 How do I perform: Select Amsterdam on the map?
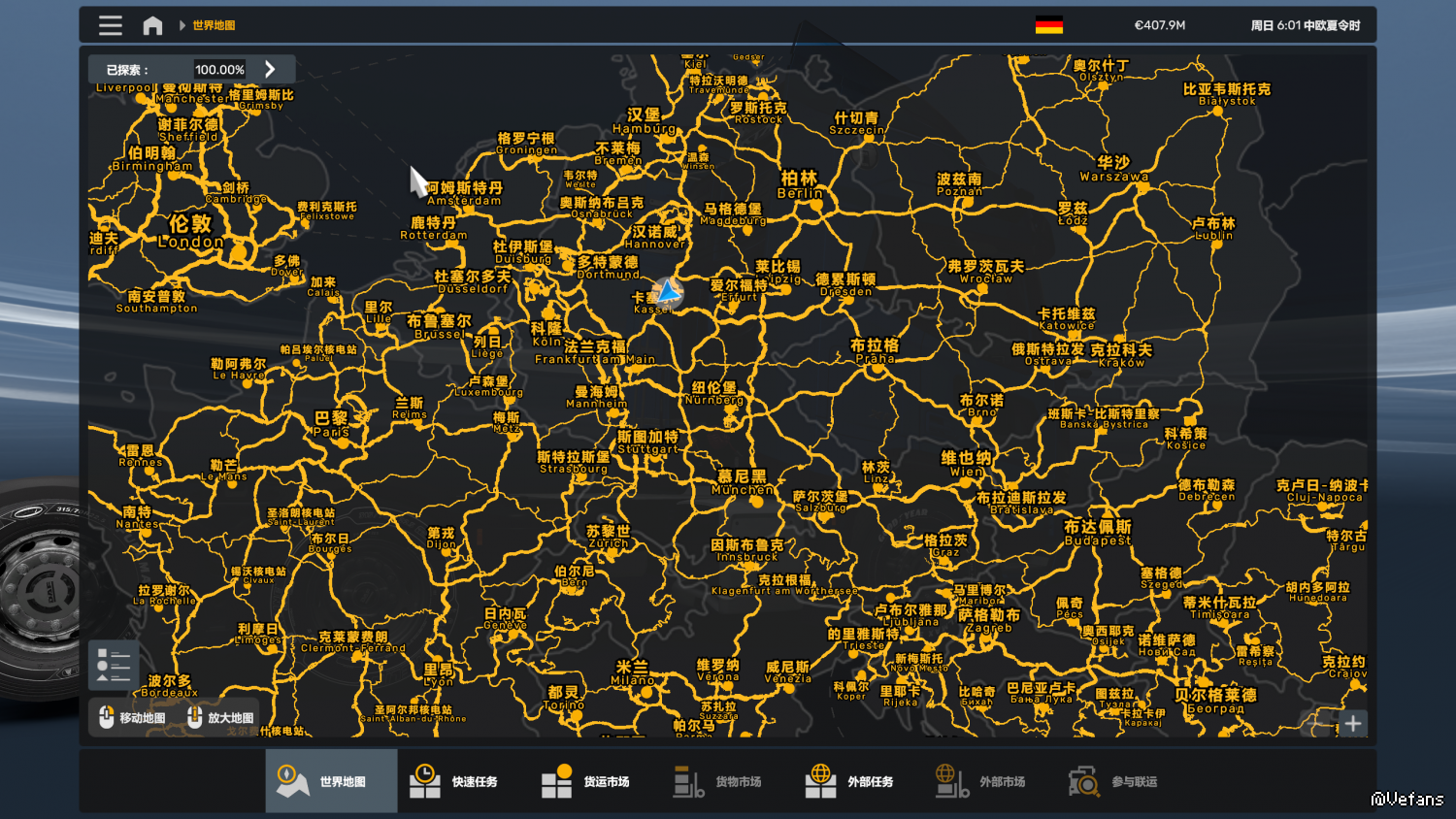coord(465,193)
